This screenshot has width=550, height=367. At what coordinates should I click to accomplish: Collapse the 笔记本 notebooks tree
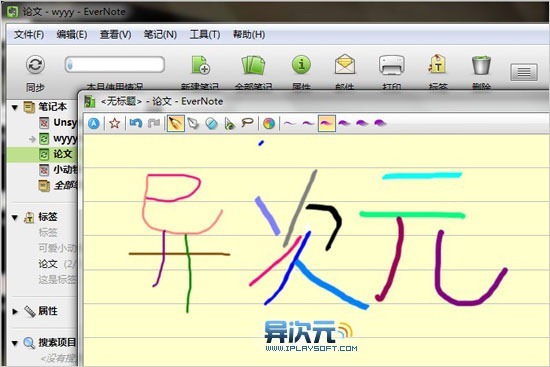[15, 107]
